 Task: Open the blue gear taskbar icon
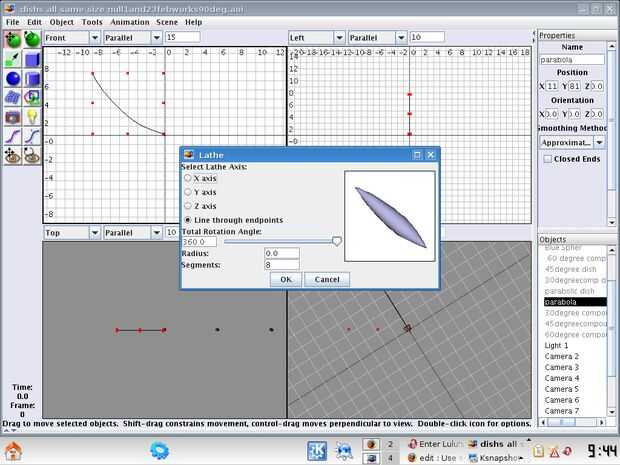[160, 450]
